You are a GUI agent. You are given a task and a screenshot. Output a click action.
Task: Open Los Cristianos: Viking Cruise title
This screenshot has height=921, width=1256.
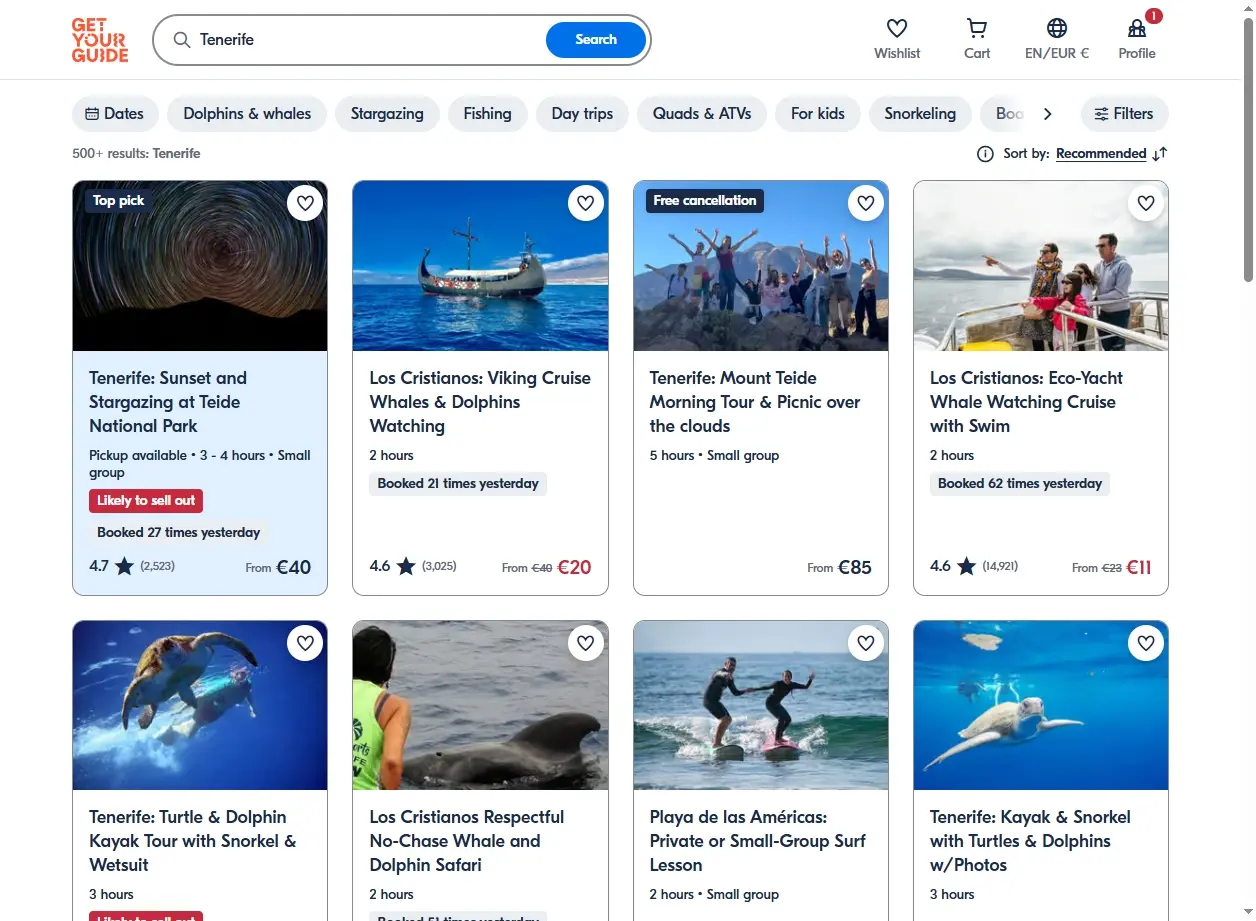pyautogui.click(x=480, y=402)
